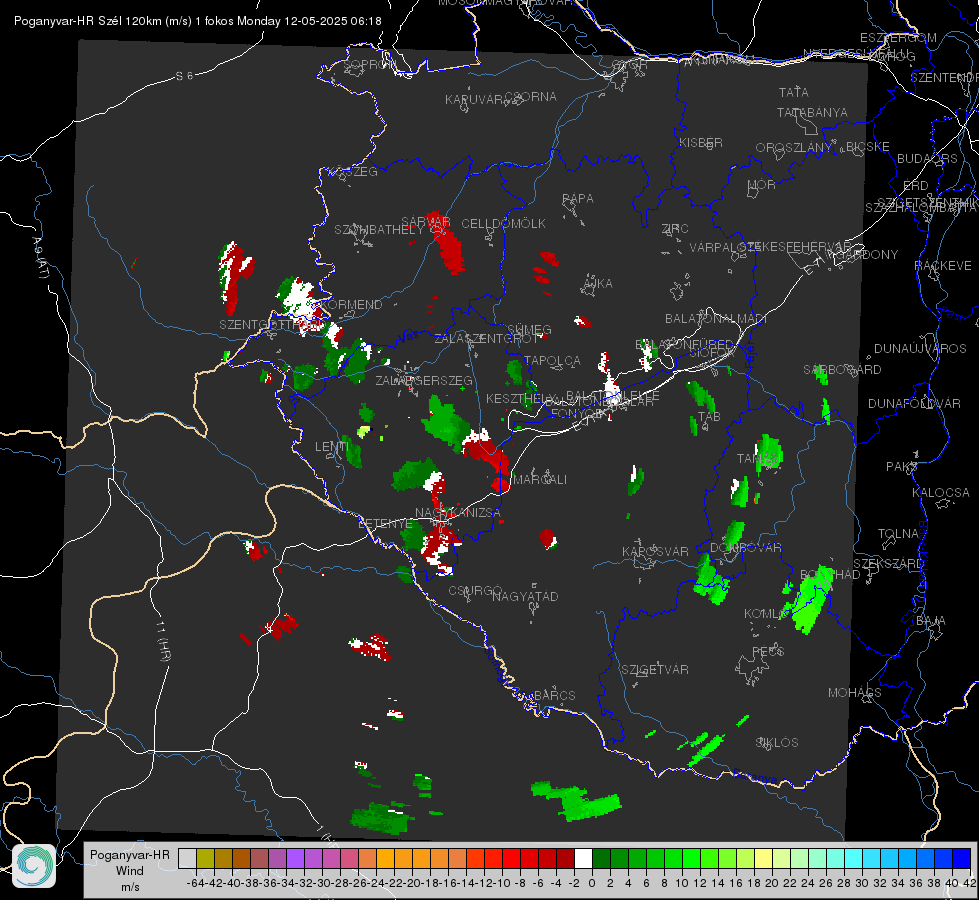Screen dimensions: 979x900
Task: Pick the light gray swatch at legend's start
Action: pos(187,858)
